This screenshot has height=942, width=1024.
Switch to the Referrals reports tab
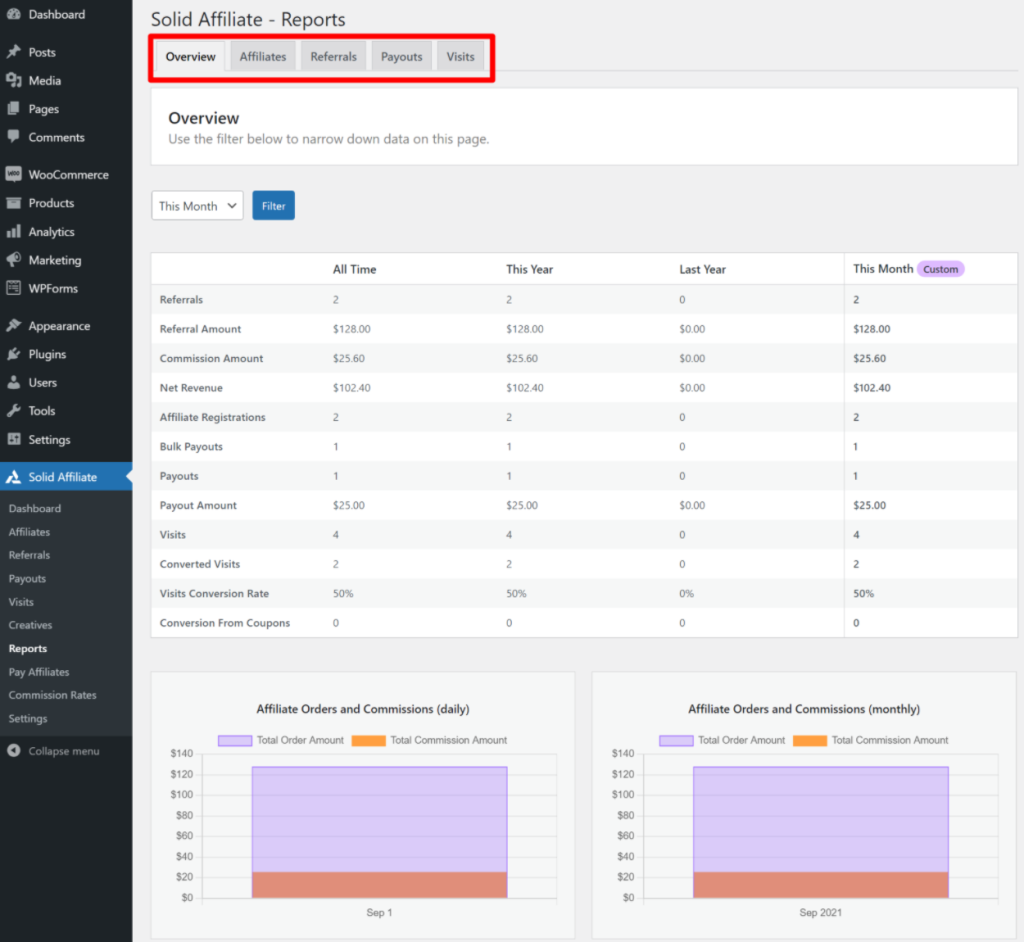333,57
